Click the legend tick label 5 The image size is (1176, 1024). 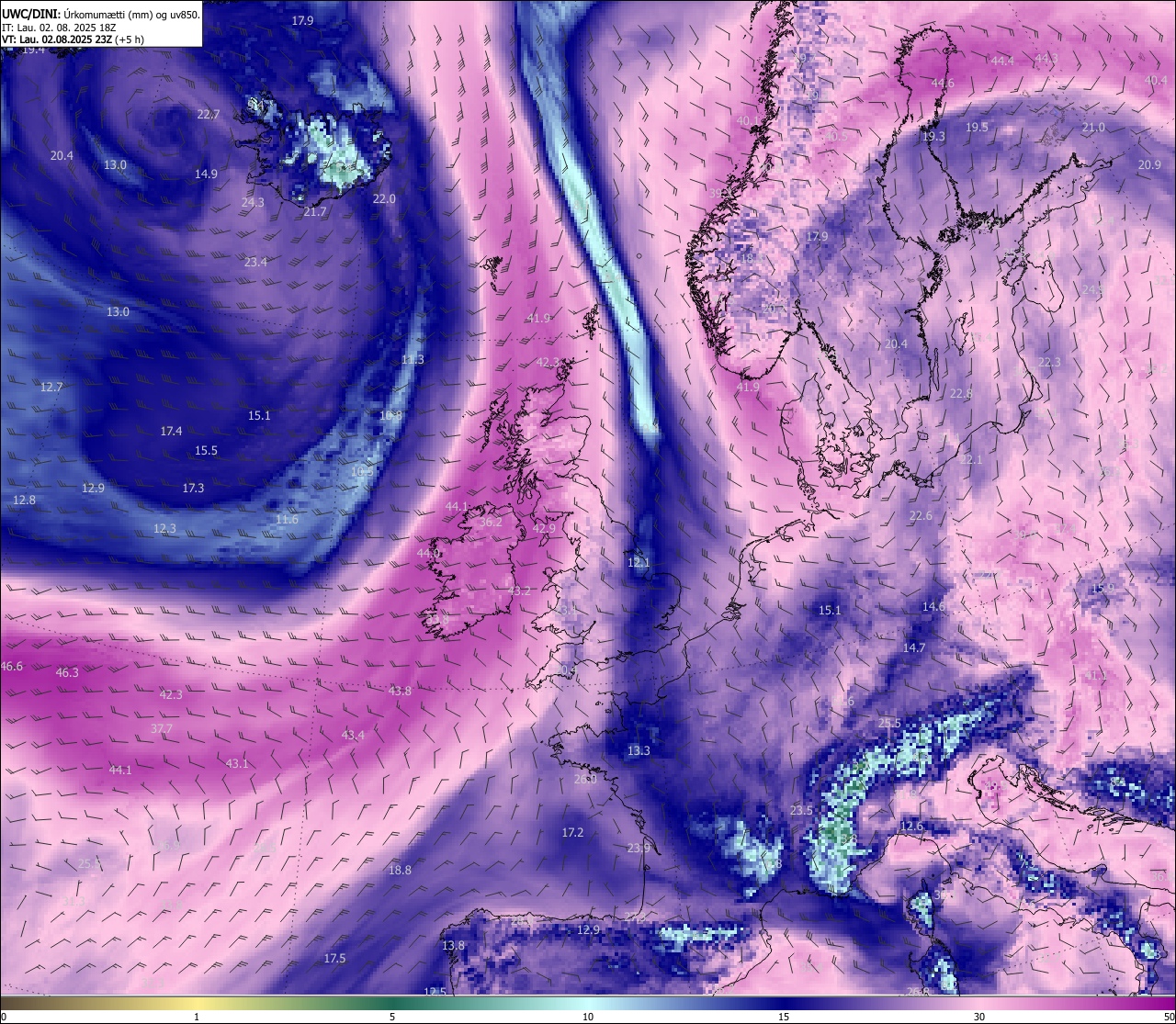click(x=392, y=1017)
